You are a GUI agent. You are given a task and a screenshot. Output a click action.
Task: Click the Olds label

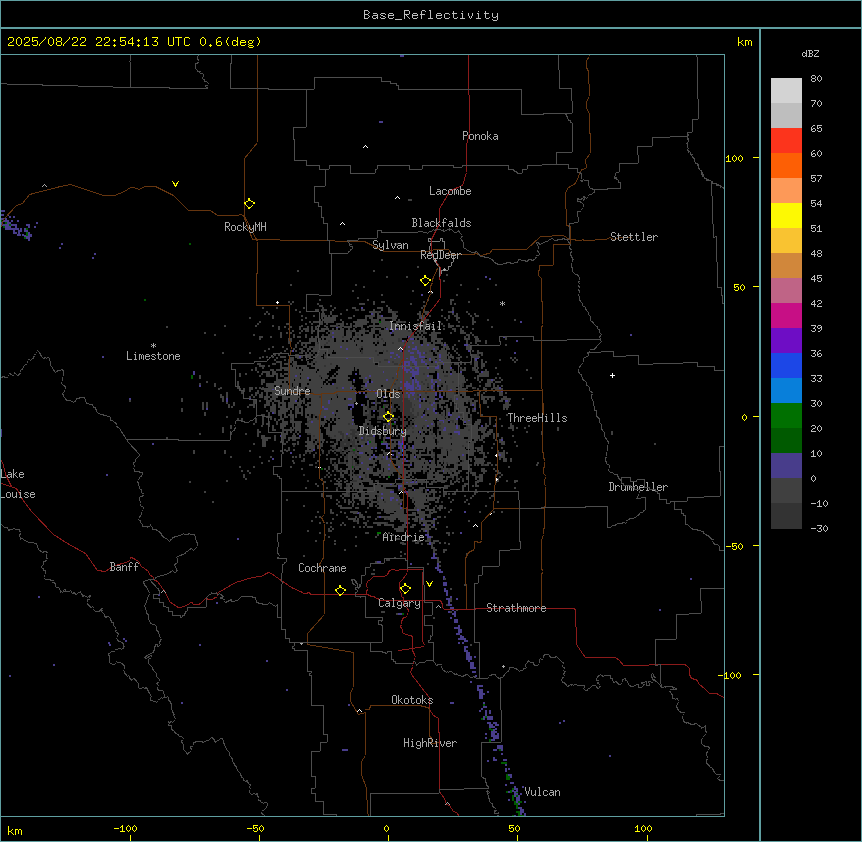pyautogui.click(x=388, y=394)
